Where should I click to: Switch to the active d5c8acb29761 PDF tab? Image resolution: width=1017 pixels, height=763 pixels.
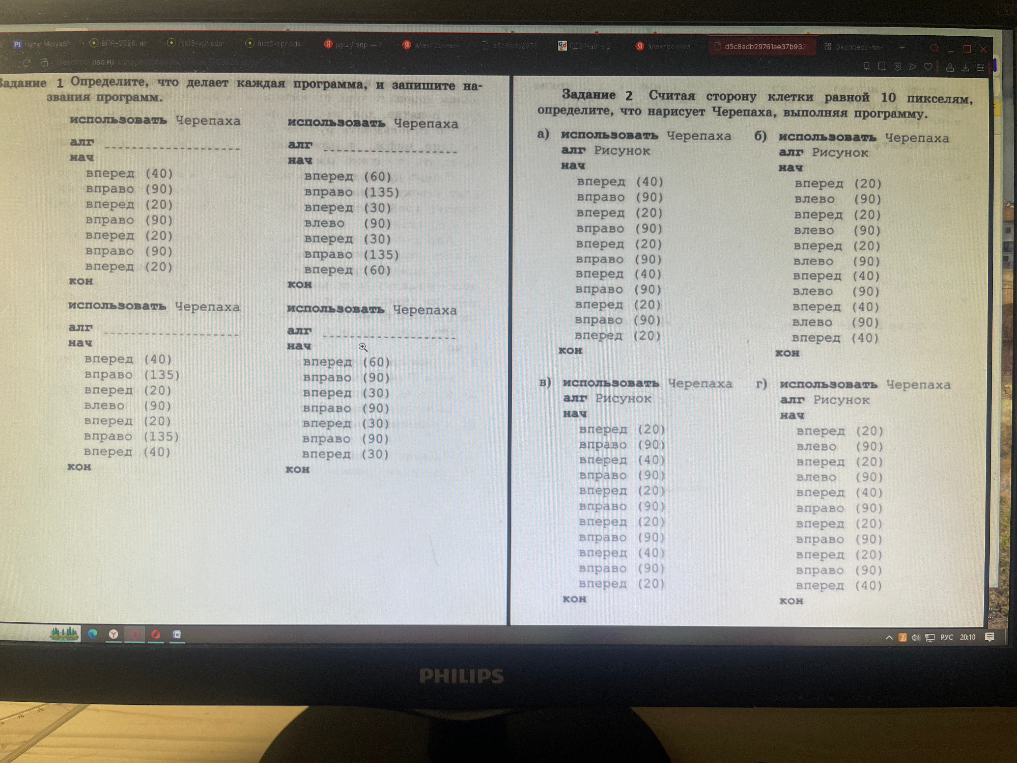click(763, 47)
